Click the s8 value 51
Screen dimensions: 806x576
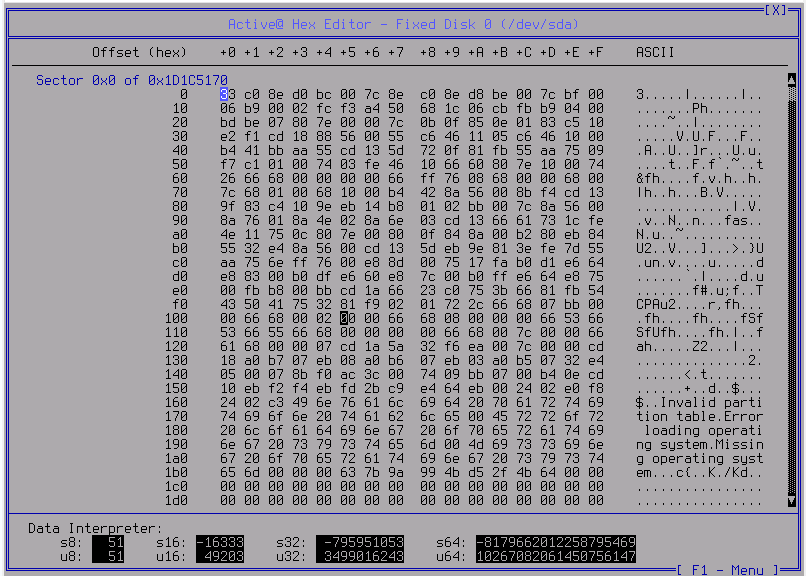[x=108, y=542]
